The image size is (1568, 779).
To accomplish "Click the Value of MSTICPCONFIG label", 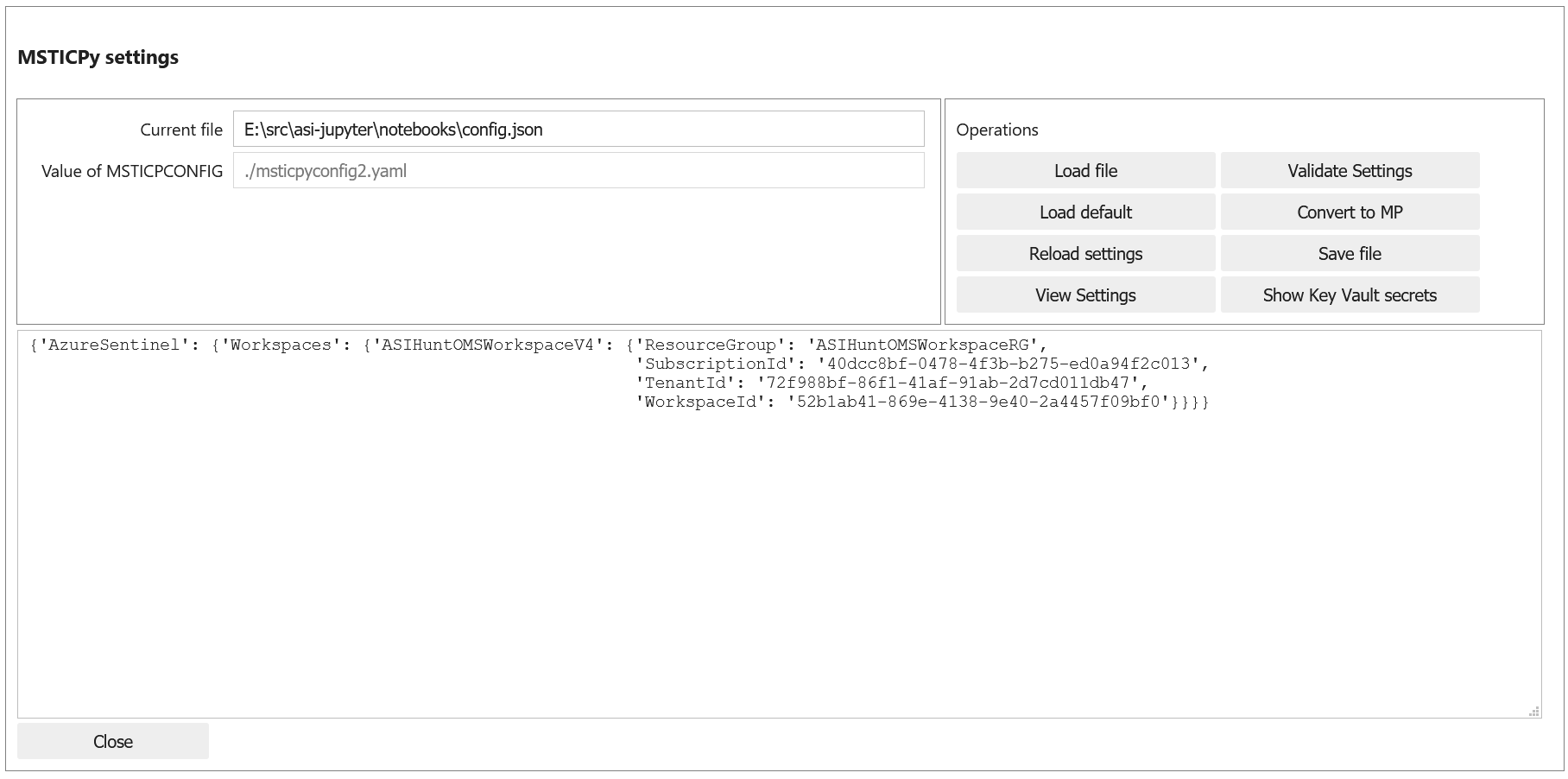I will [132, 171].
